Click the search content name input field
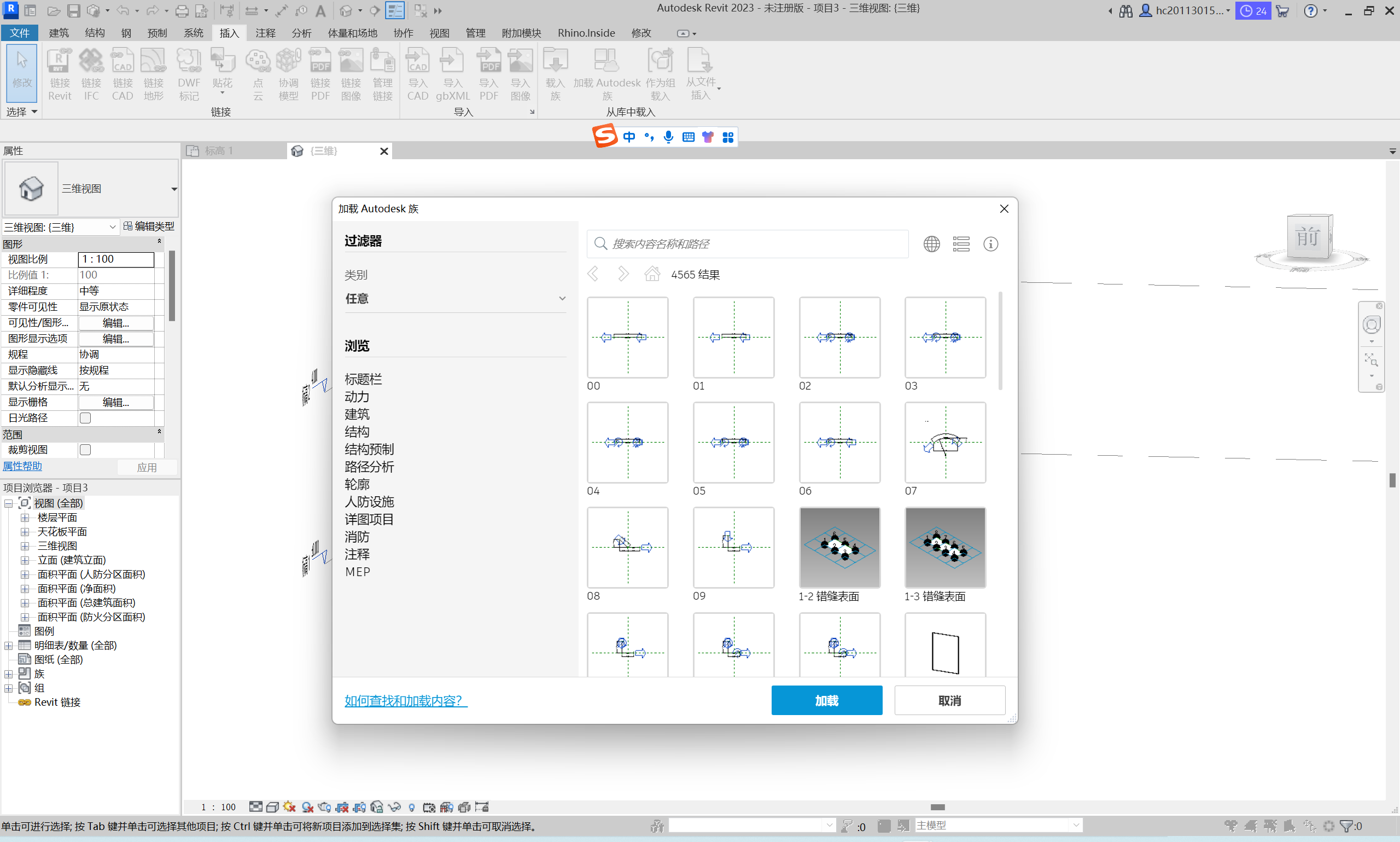 coord(748,244)
